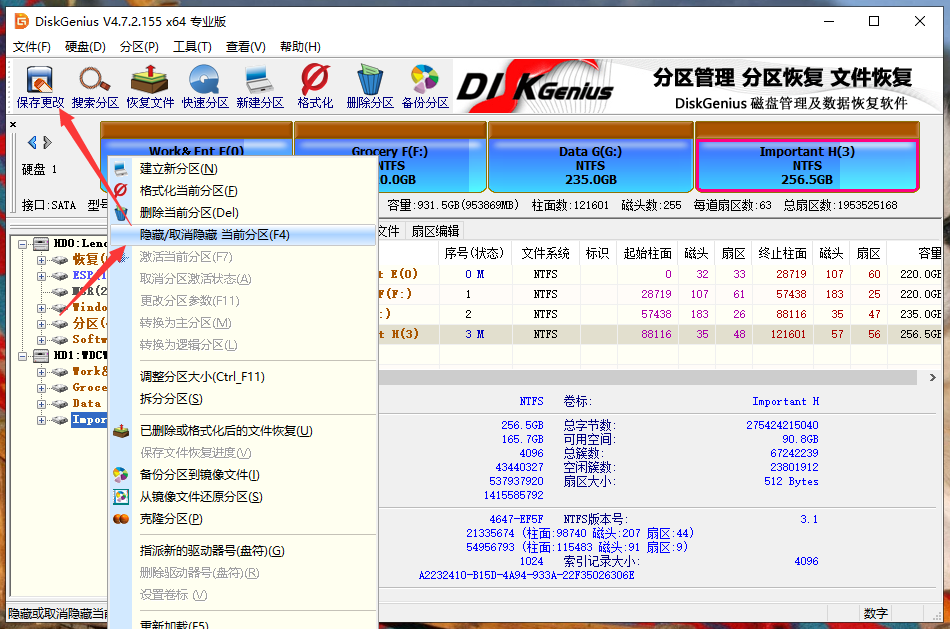Screen dimensions: 950x629
Task: Select 拆分分区(S) menu entry
Action: (x=243, y=399)
